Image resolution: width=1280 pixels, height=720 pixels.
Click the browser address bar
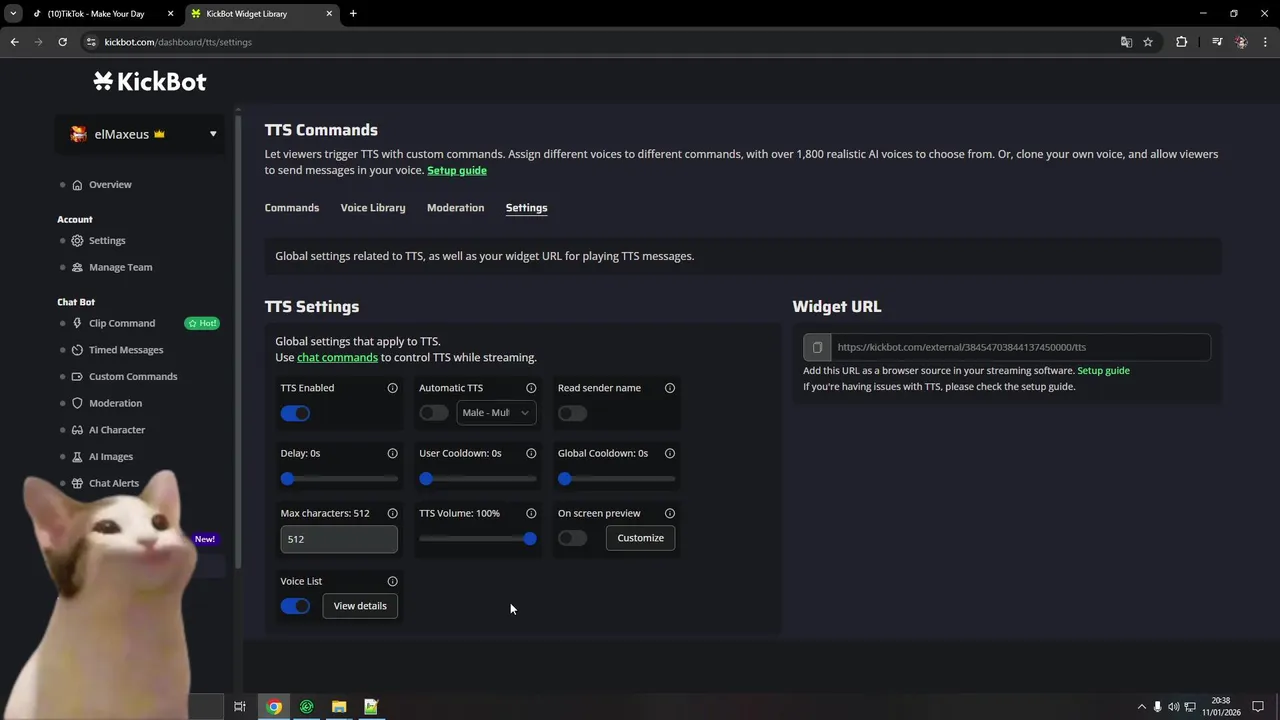tap(600, 42)
